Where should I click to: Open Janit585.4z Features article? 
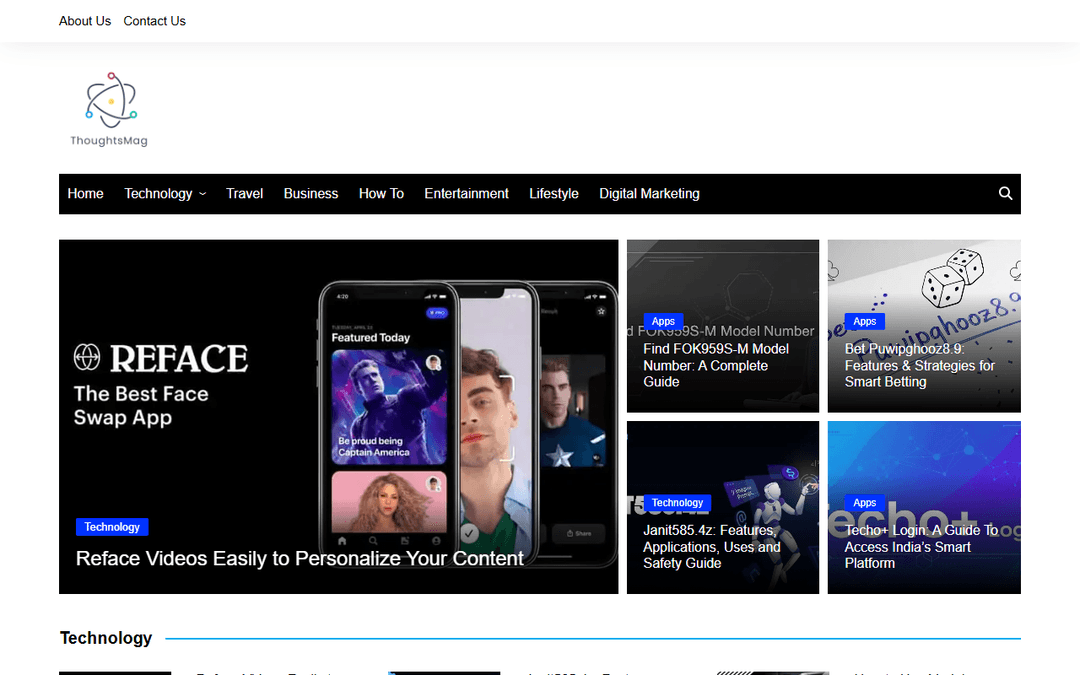tap(712, 546)
